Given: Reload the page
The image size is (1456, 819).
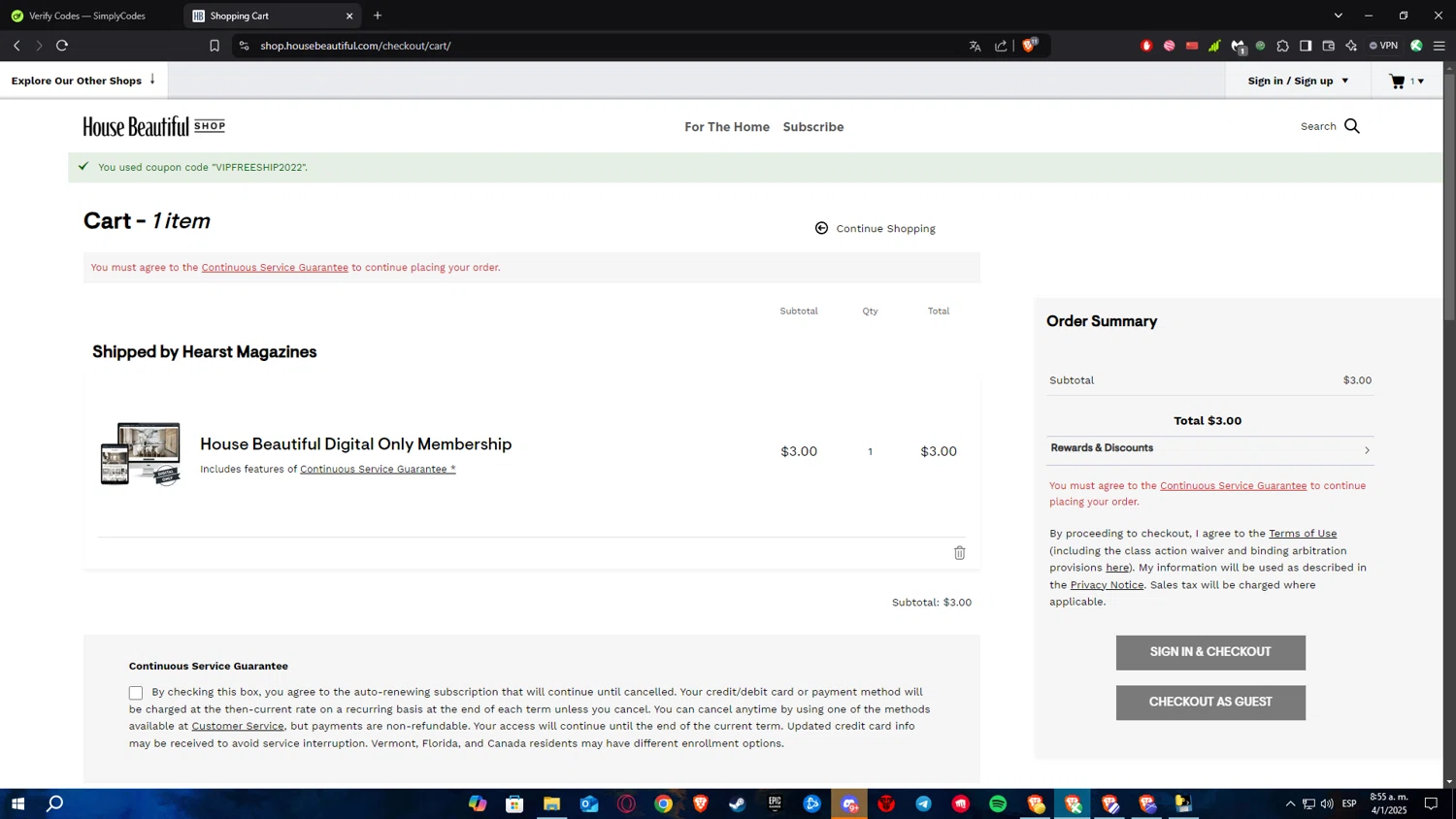Looking at the screenshot, I should click(62, 46).
